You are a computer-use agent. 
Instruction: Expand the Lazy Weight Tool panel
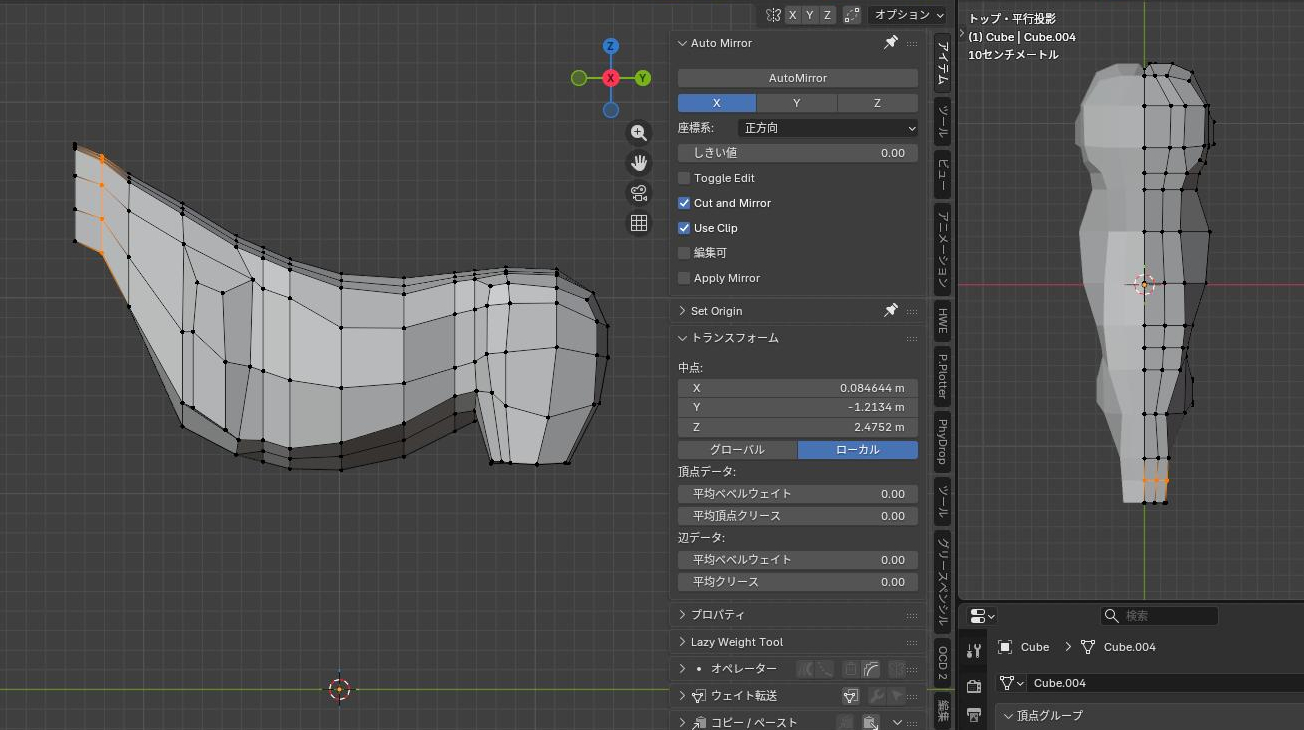pyautogui.click(x=737, y=642)
